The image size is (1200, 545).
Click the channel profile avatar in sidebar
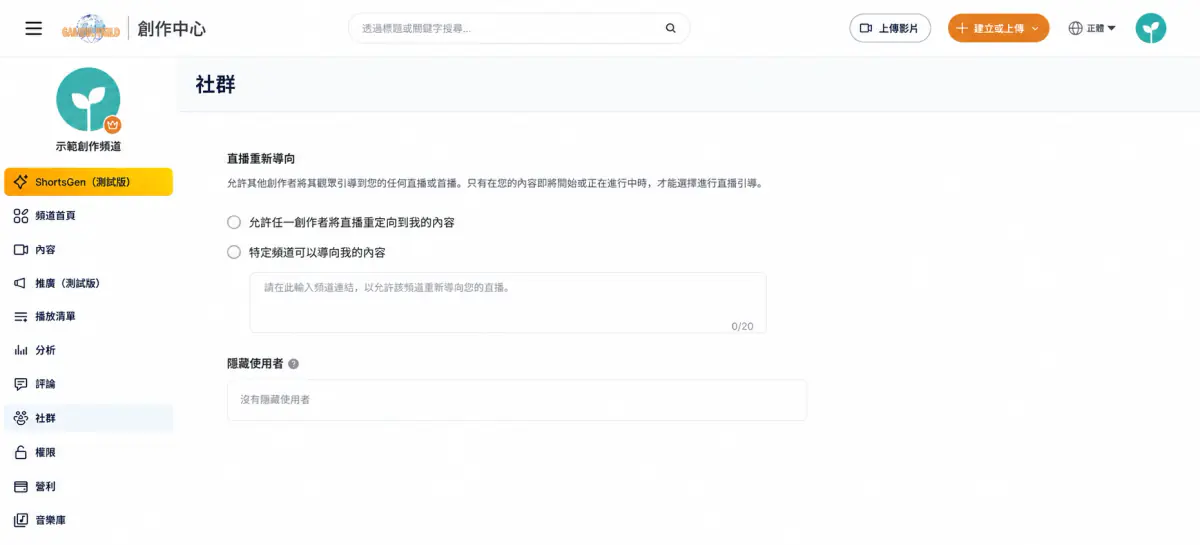88,99
